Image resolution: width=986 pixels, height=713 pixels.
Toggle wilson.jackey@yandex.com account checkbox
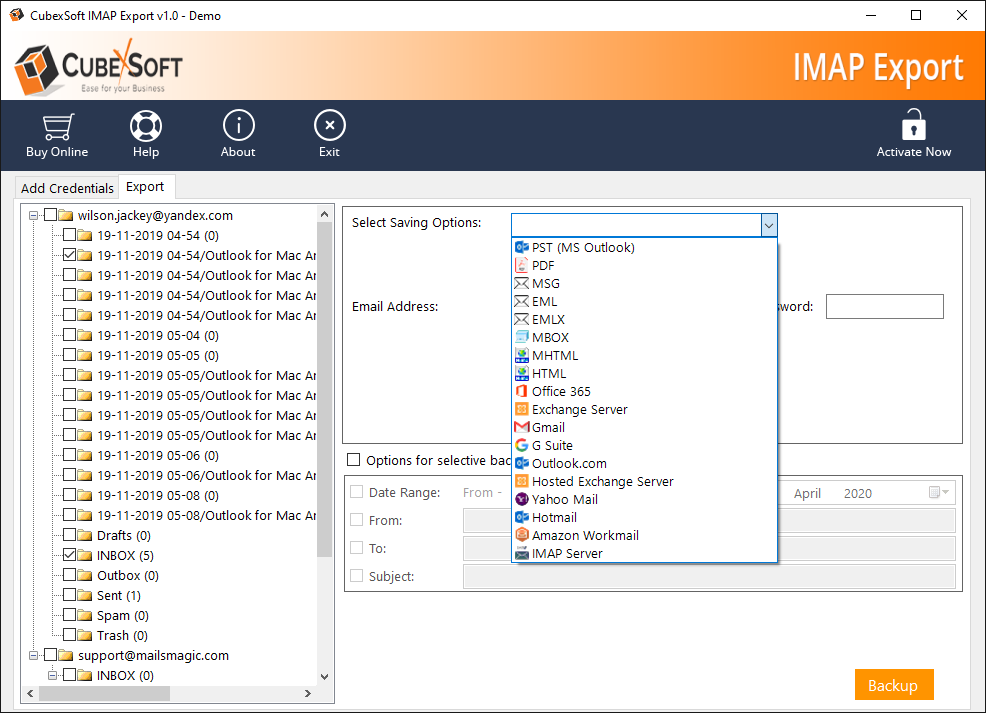tap(50, 215)
